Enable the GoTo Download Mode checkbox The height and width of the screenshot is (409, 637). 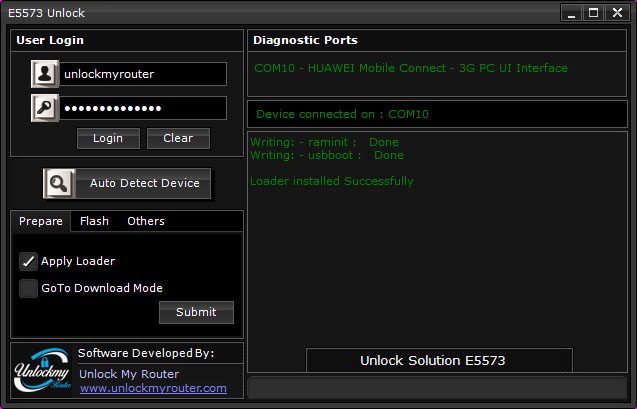pyautogui.click(x=28, y=288)
